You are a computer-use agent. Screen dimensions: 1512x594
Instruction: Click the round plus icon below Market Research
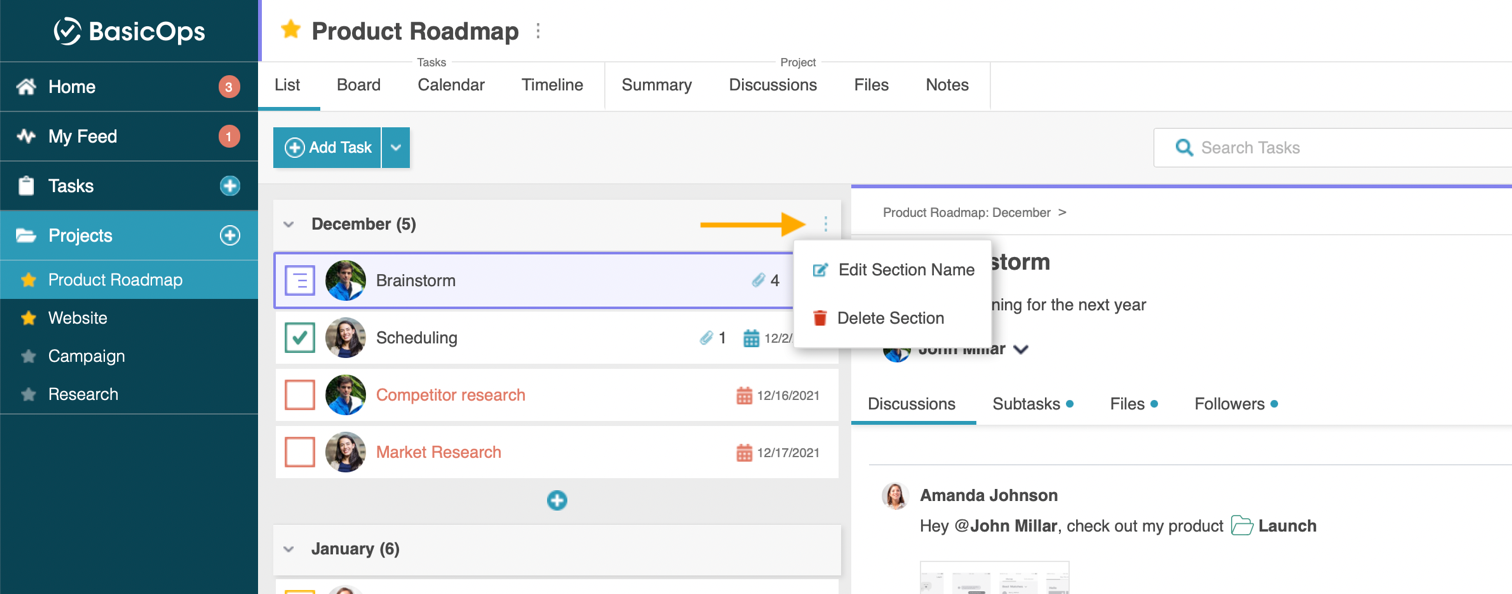point(557,501)
